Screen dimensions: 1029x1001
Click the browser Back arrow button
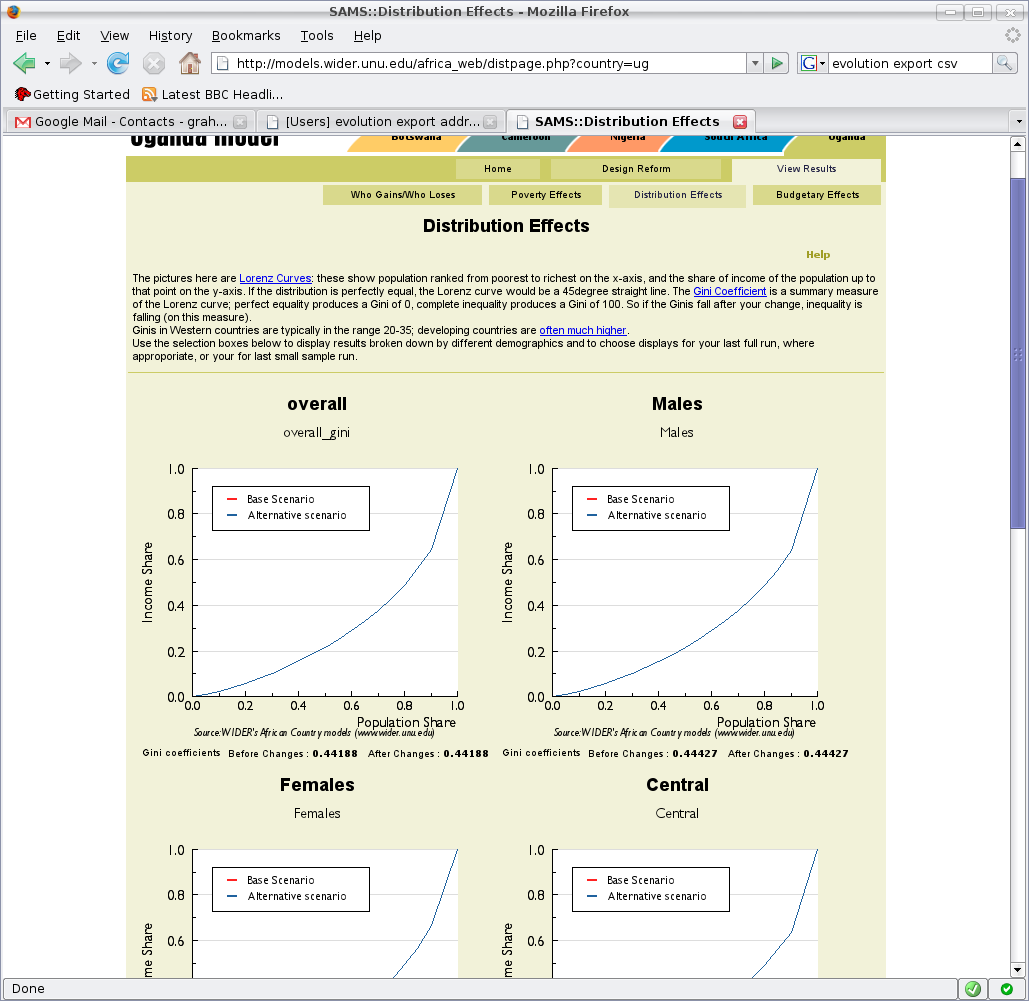pos(25,63)
